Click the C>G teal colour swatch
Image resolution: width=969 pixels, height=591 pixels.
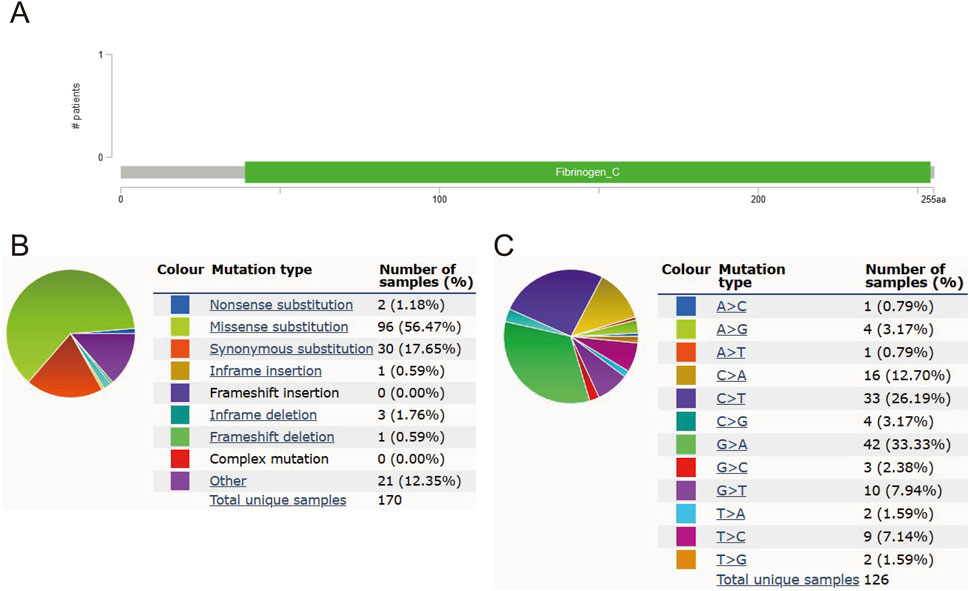pyautogui.click(x=686, y=422)
